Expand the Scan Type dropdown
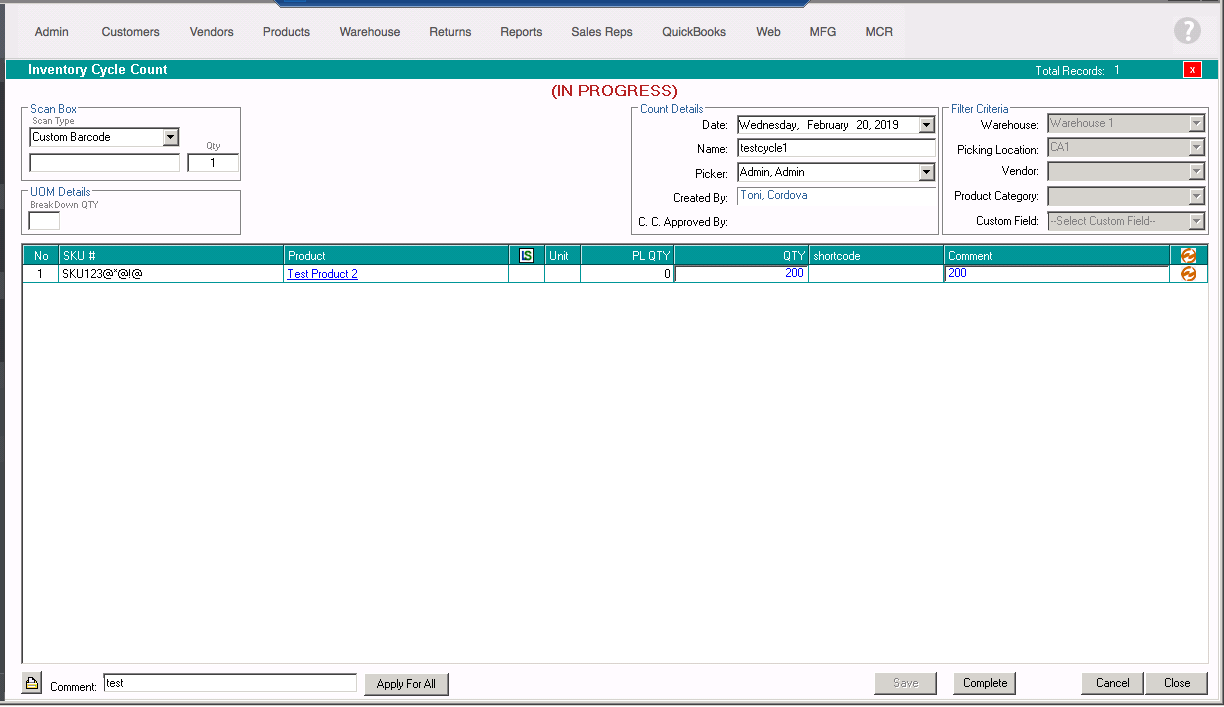Image resolution: width=1224 pixels, height=707 pixels. [170, 137]
